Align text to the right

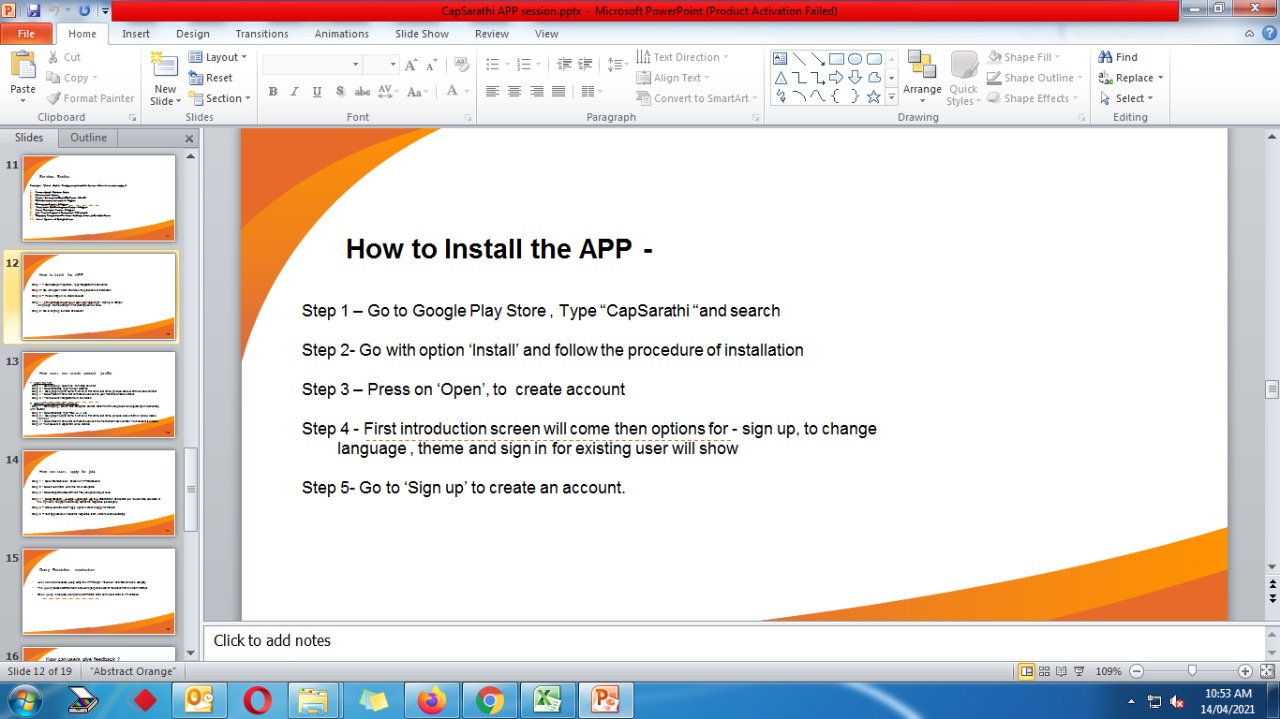pyautogui.click(x=536, y=91)
